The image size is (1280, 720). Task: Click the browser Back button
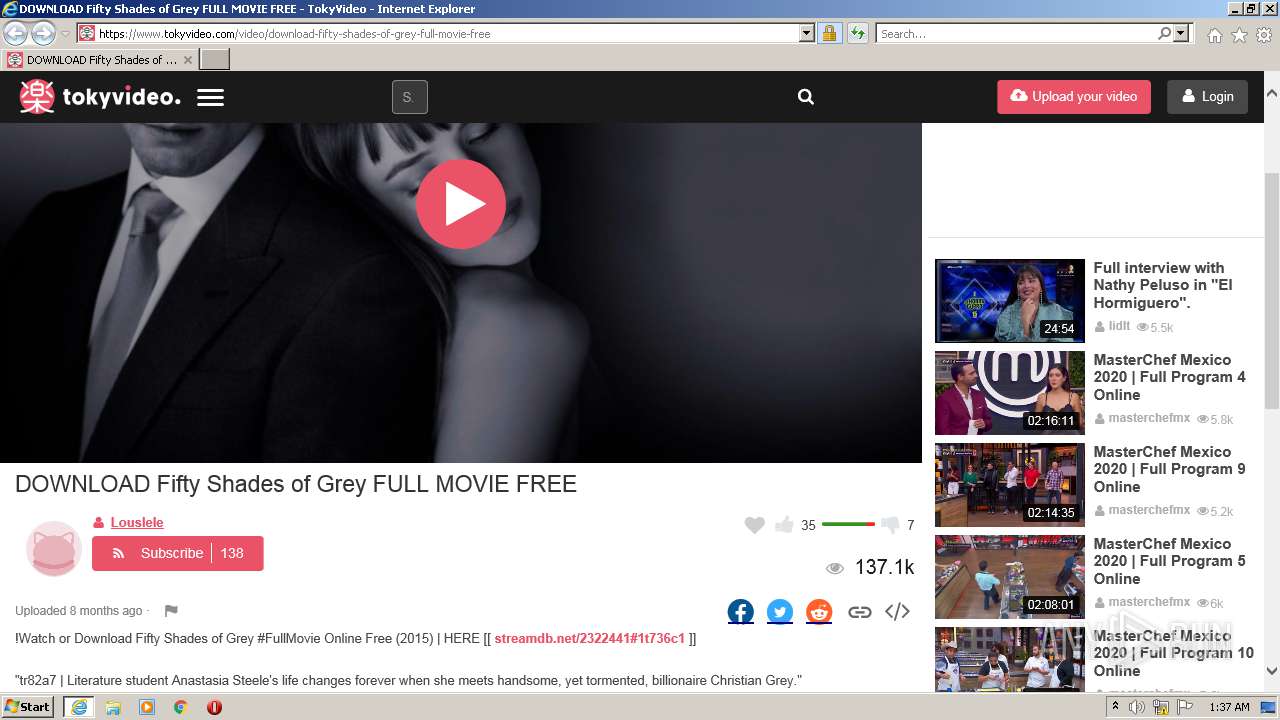click(x=15, y=33)
